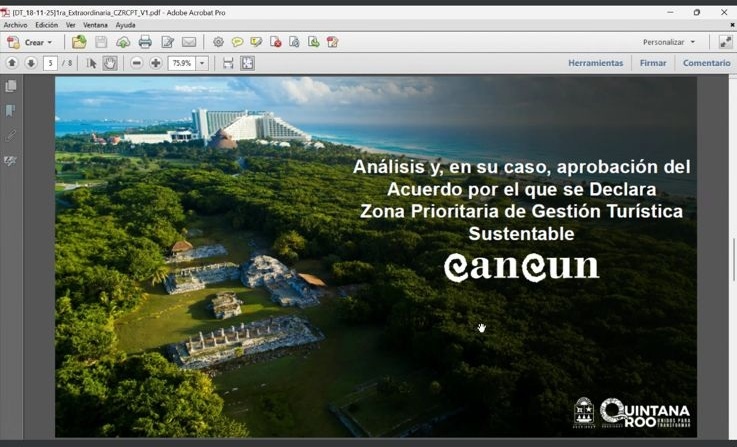Zoom out with the minus button
Viewport: 737px width, 447px height.
point(137,63)
